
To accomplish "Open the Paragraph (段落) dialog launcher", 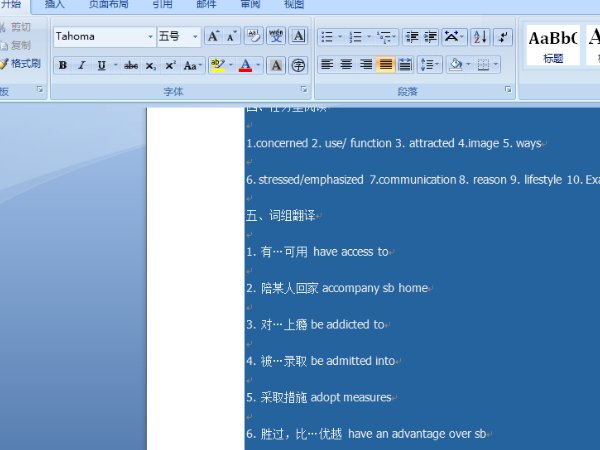I will pos(508,90).
